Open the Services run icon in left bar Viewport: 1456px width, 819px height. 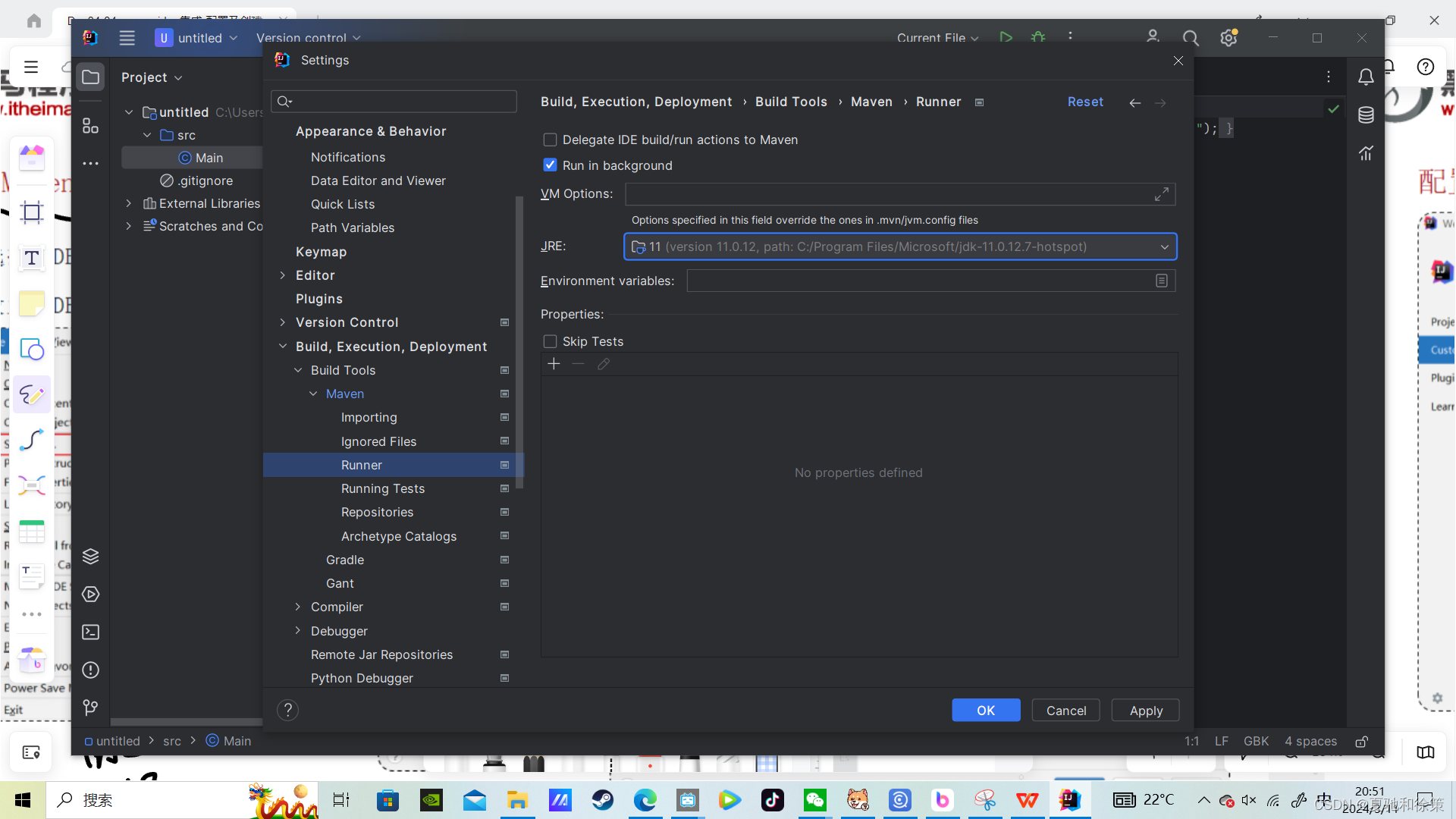tap(90, 595)
